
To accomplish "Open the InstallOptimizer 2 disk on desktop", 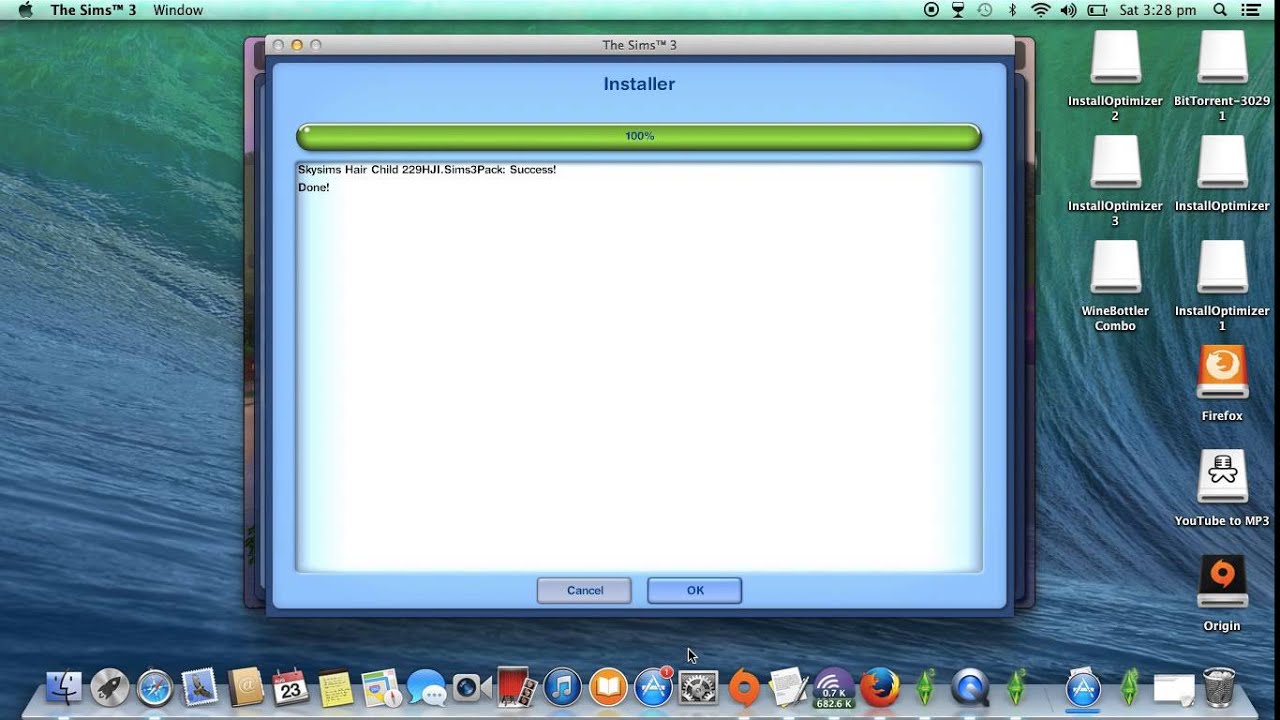I will pyautogui.click(x=1115, y=58).
